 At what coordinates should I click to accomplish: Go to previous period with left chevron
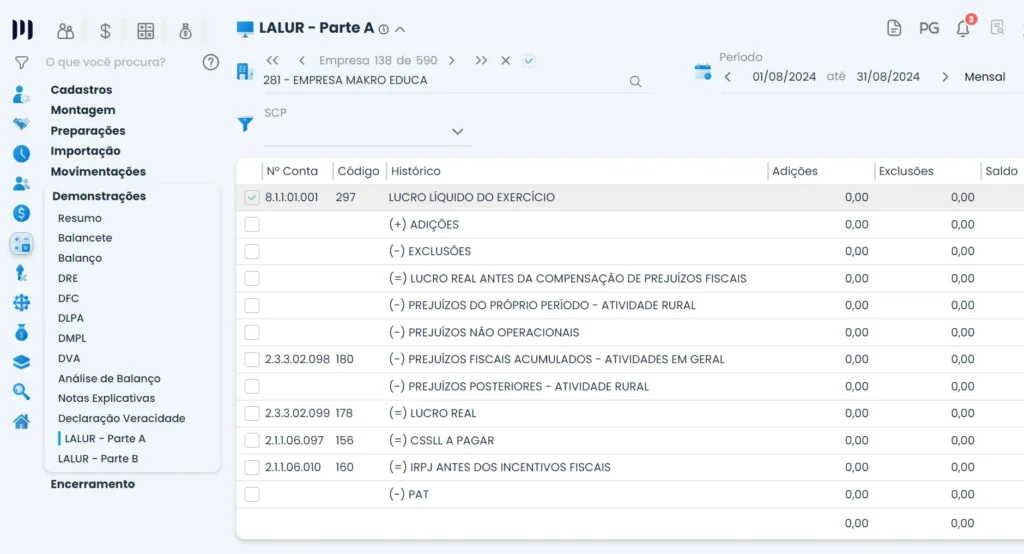pos(728,77)
